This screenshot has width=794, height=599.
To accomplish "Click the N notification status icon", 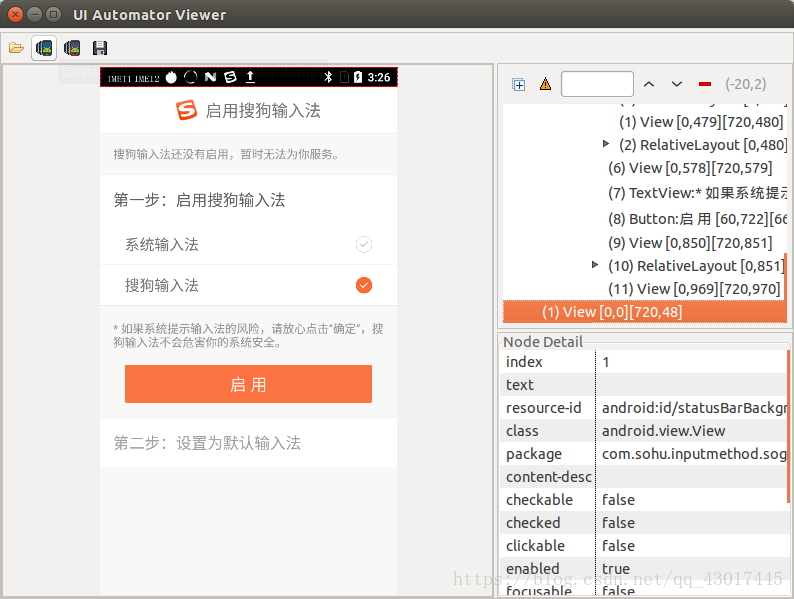I will tap(210, 77).
